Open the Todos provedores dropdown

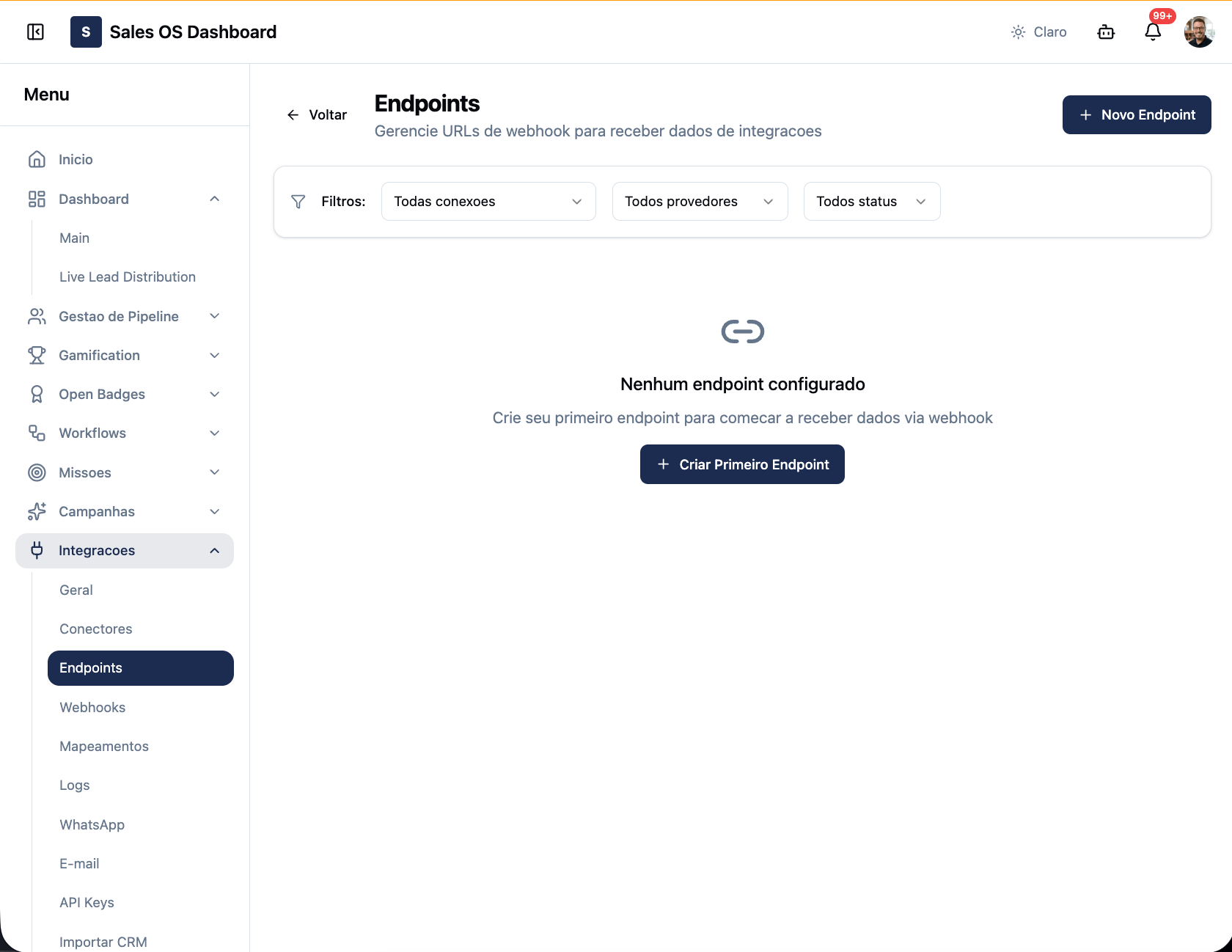tap(700, 201)
